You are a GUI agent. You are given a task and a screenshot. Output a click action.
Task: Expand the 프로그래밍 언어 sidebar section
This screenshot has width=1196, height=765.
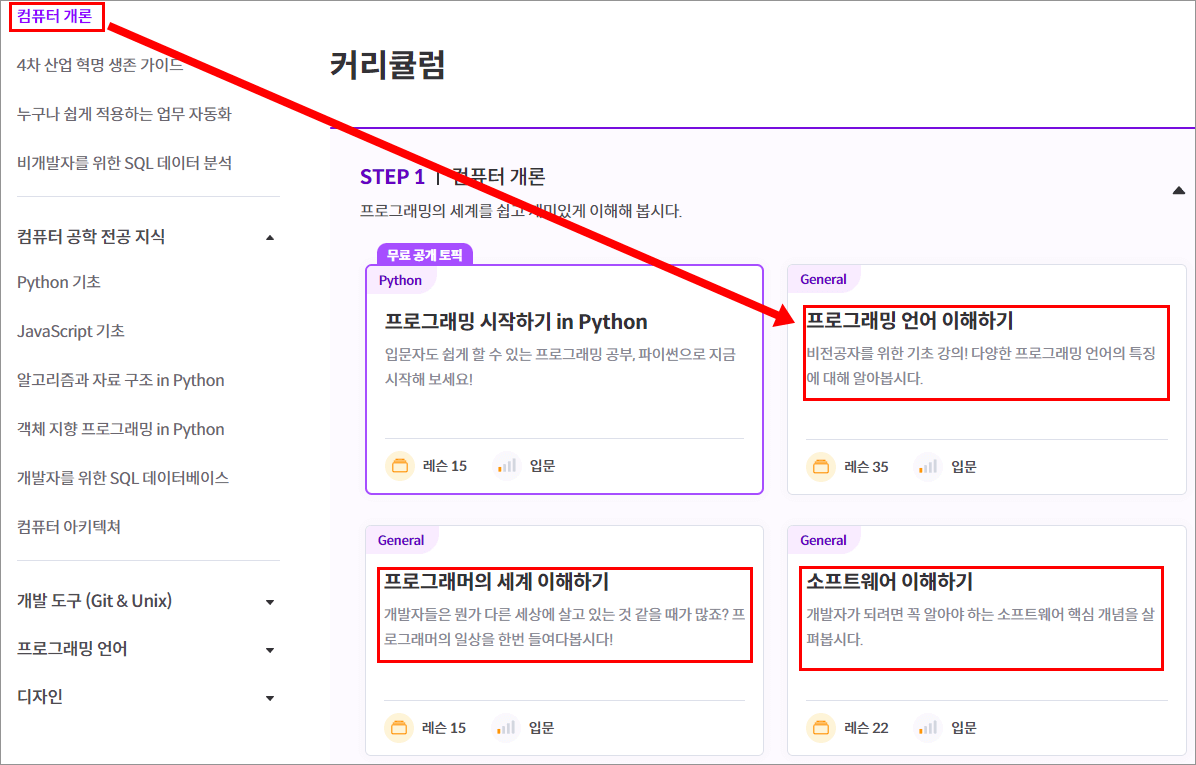click(x=269, y=650)
